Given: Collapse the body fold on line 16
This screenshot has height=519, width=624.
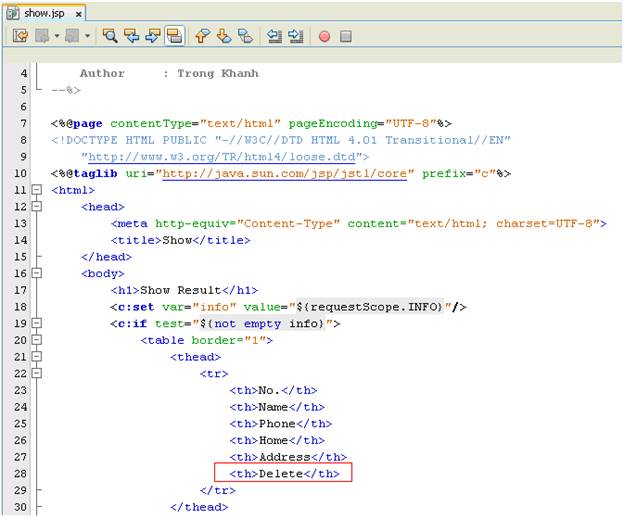Looking at the screenshot, I should point(37,273).
